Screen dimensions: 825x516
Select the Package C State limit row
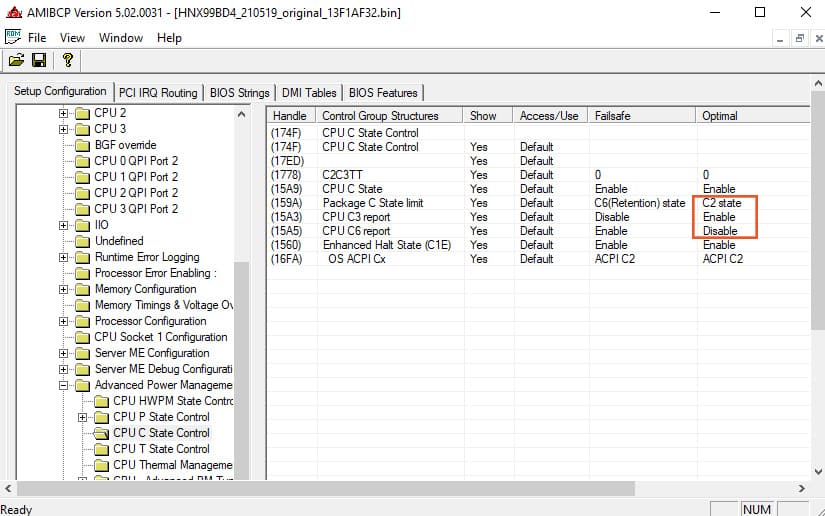(372, 203)
